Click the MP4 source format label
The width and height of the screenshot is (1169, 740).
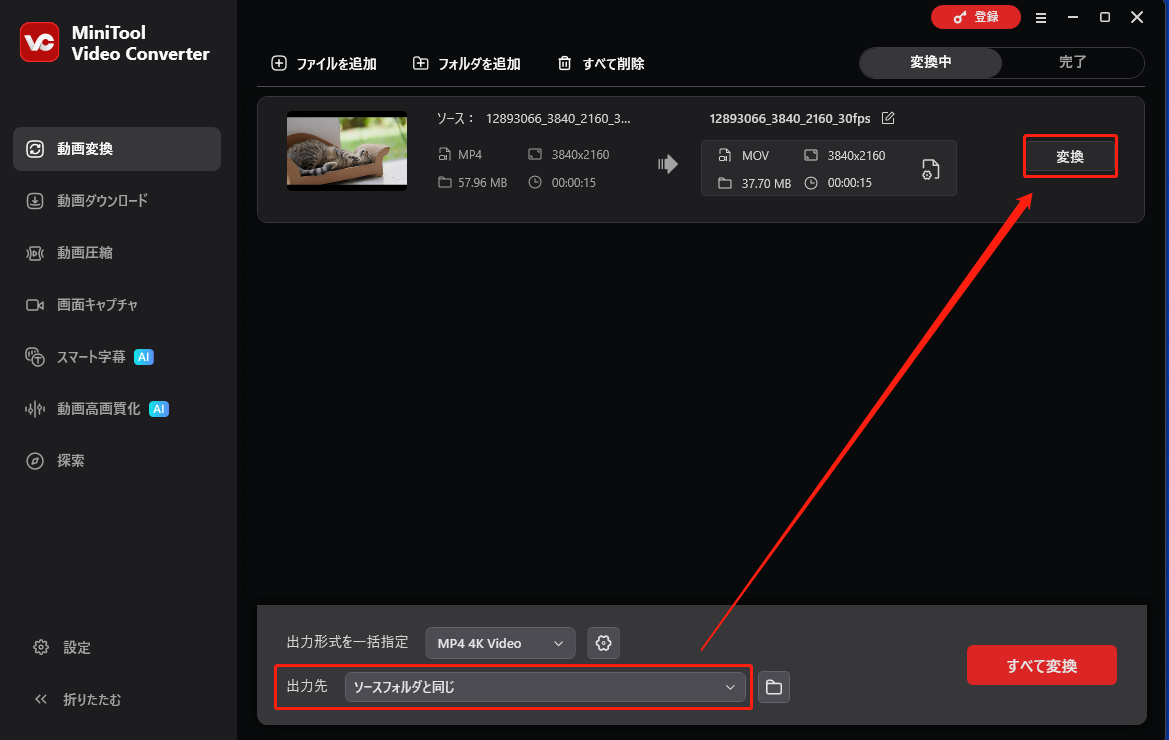tap(470, 155)
